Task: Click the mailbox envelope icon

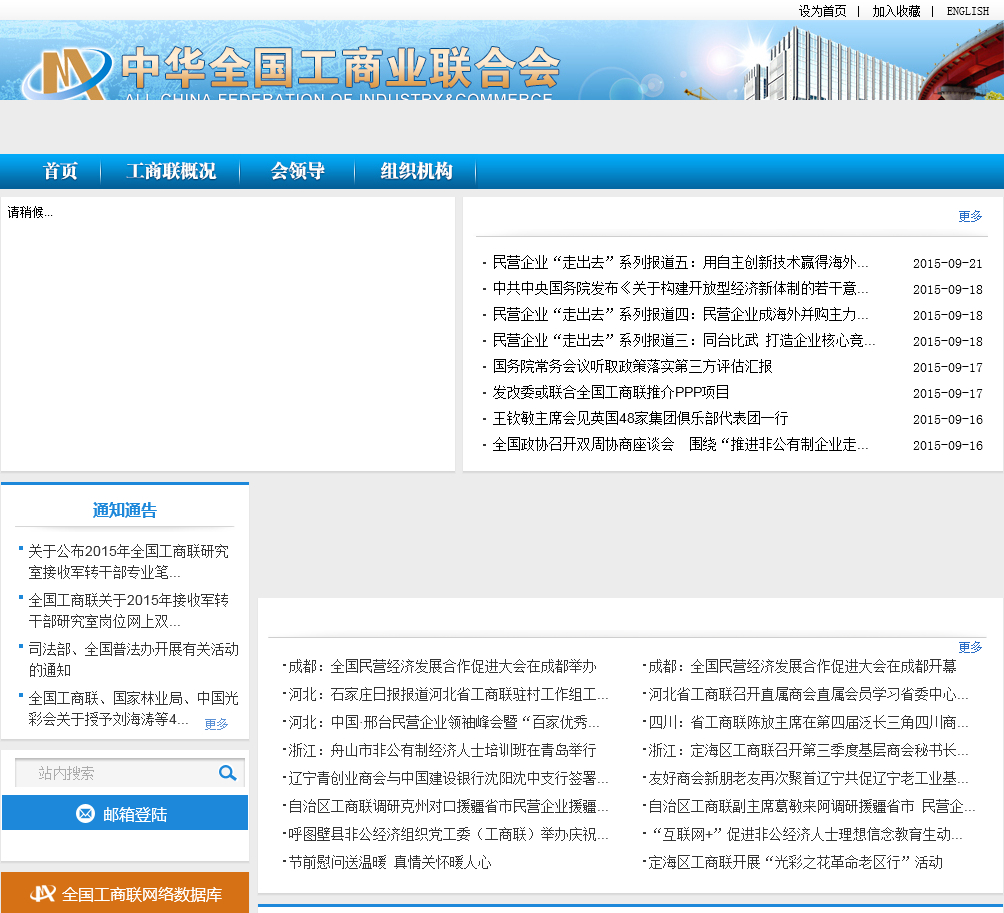Action: pyautogui.click(x=85, y=814)
